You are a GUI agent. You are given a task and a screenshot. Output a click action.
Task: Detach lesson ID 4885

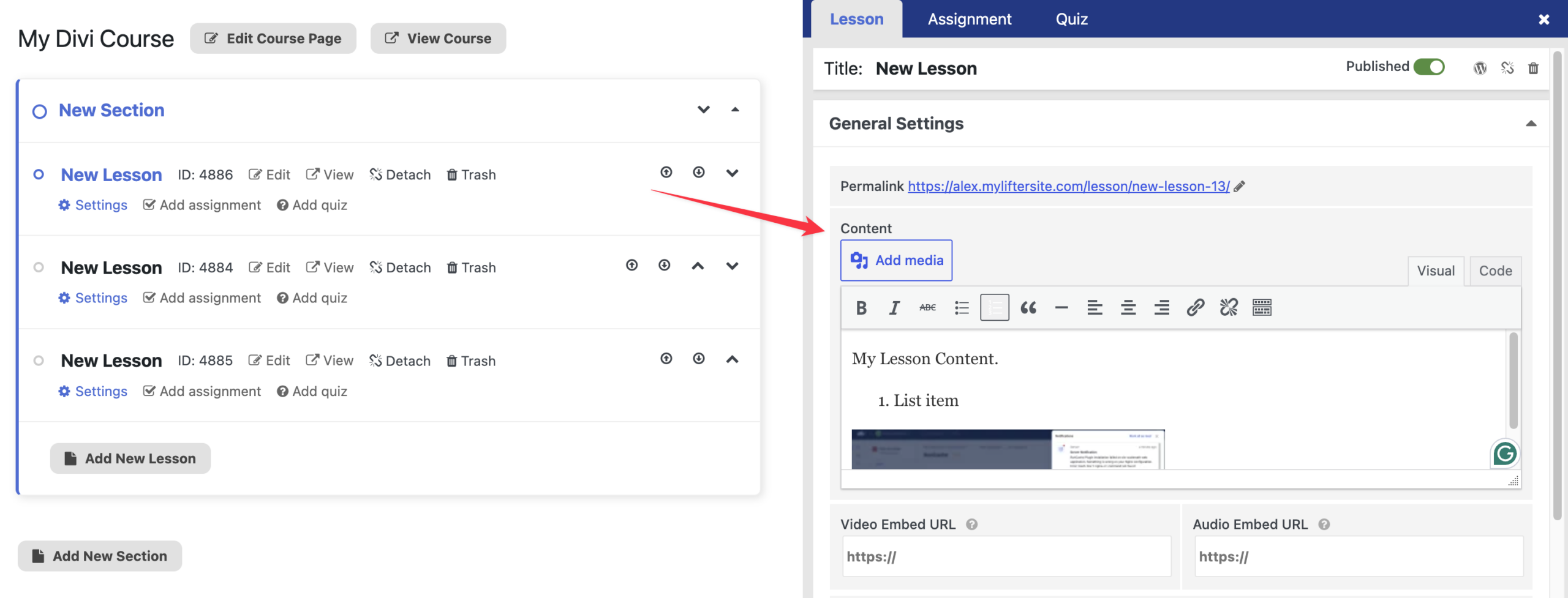pyautogui.click(x=400, y=361)
